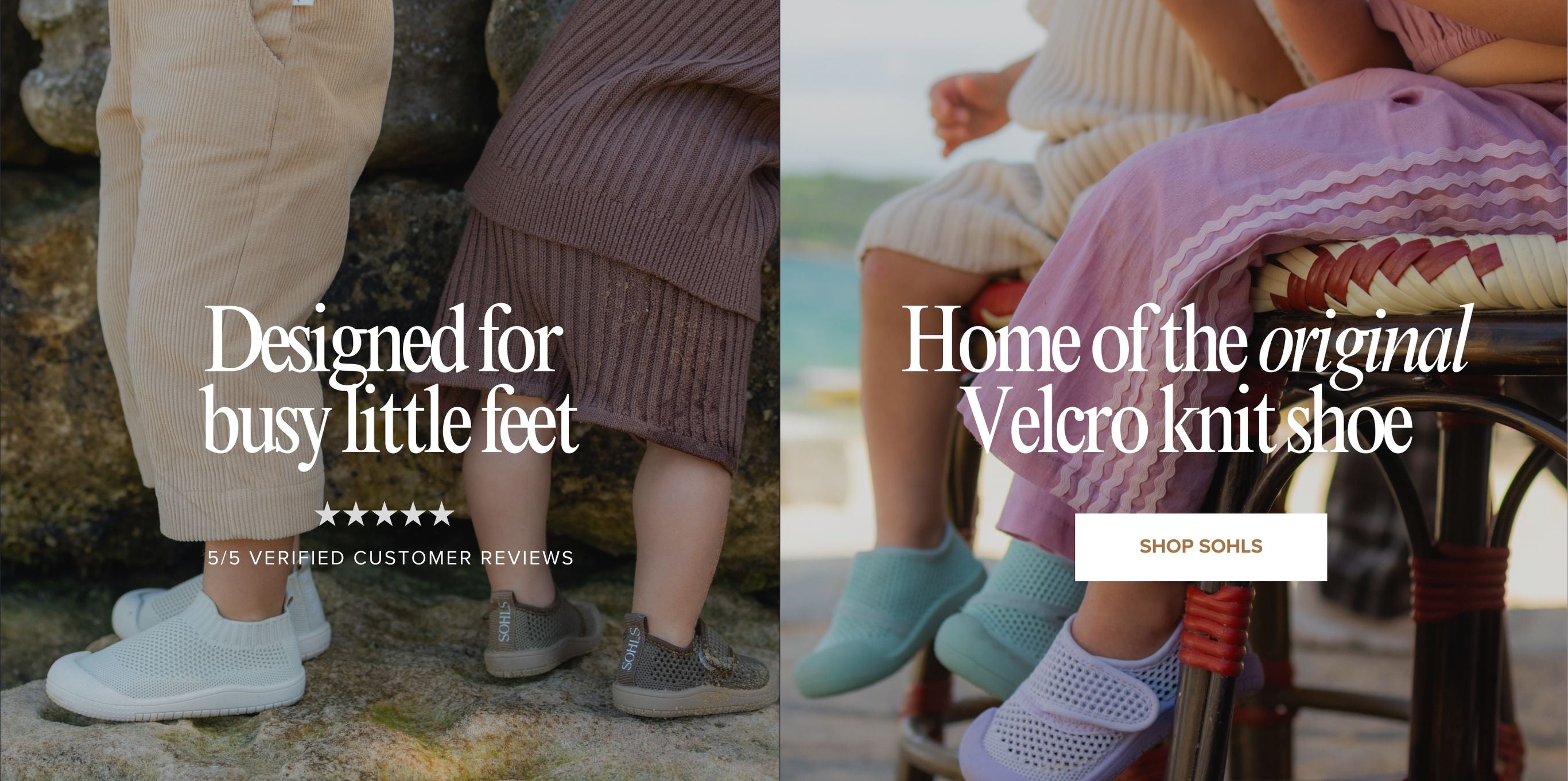Select the middle star of the five-star rating

click(385, 514)
